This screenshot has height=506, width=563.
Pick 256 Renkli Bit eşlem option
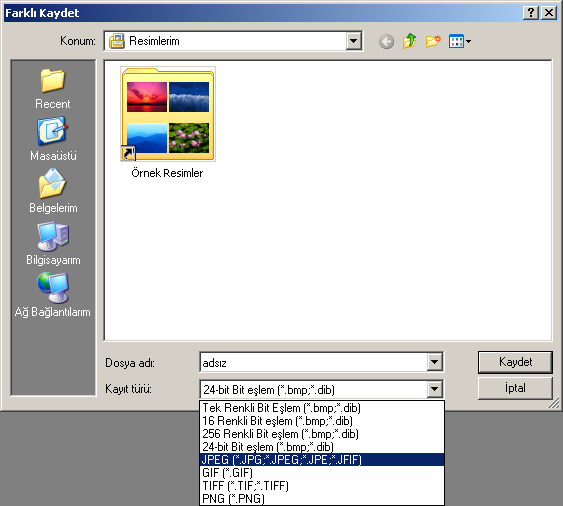click(322, 434)
